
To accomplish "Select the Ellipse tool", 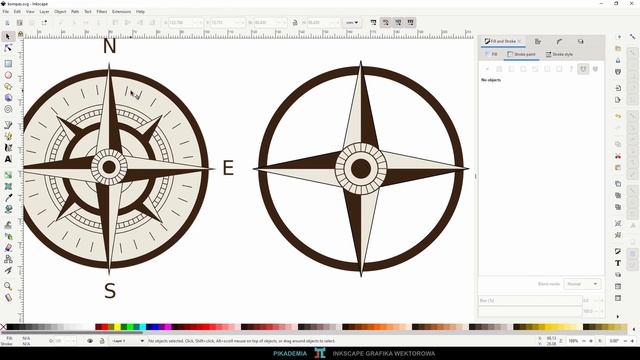I will [x=8, y=75].
